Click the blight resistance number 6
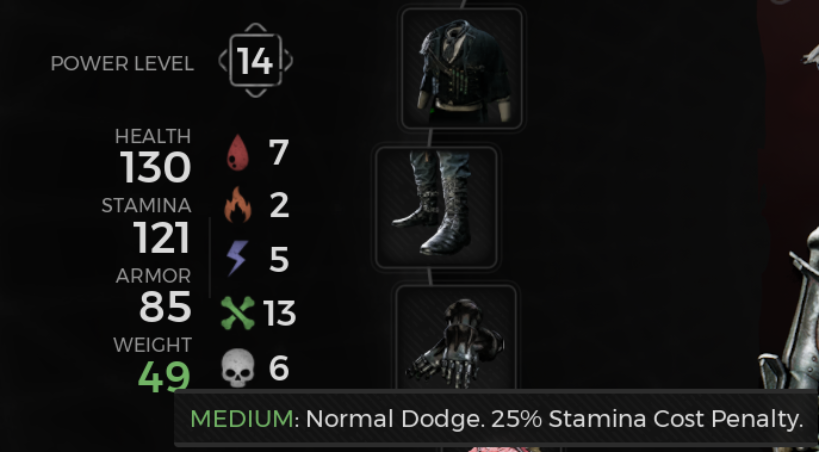This screenshot has height=452, width=819. click(279, 368)
